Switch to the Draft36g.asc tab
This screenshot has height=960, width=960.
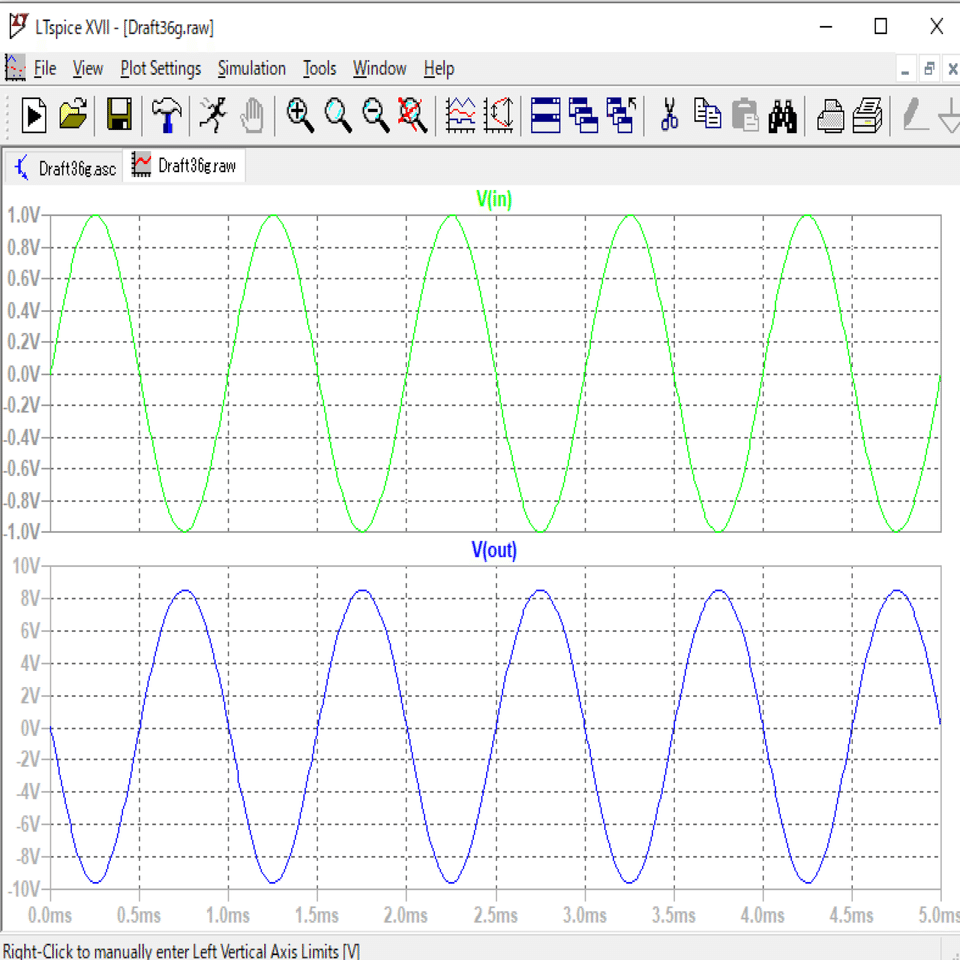tap(64, 167)
